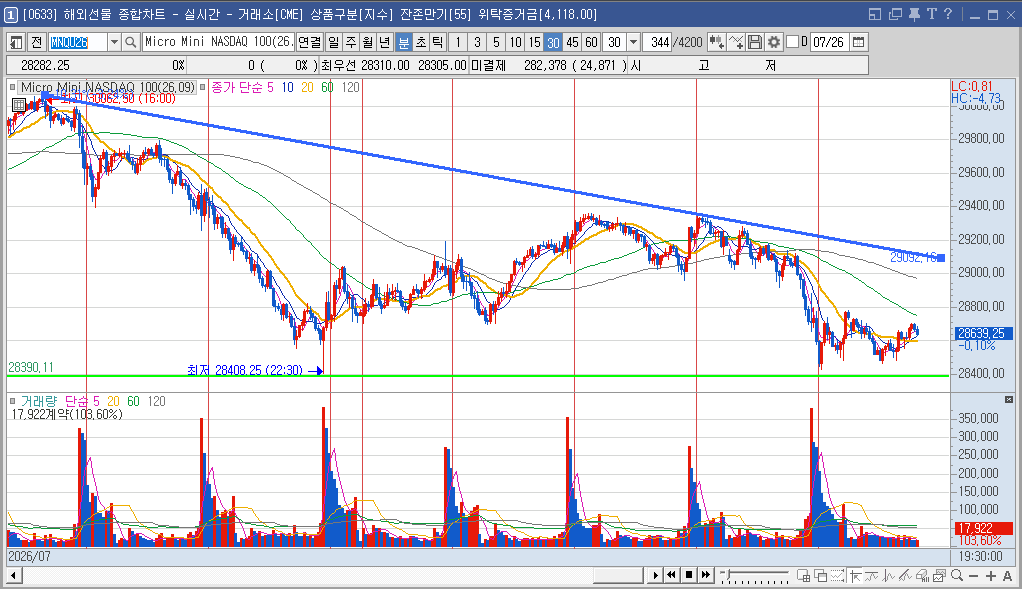The image size is (1022, 589).
Task: Zoom in with the plus icon
Action: click(x=991, y=576)
